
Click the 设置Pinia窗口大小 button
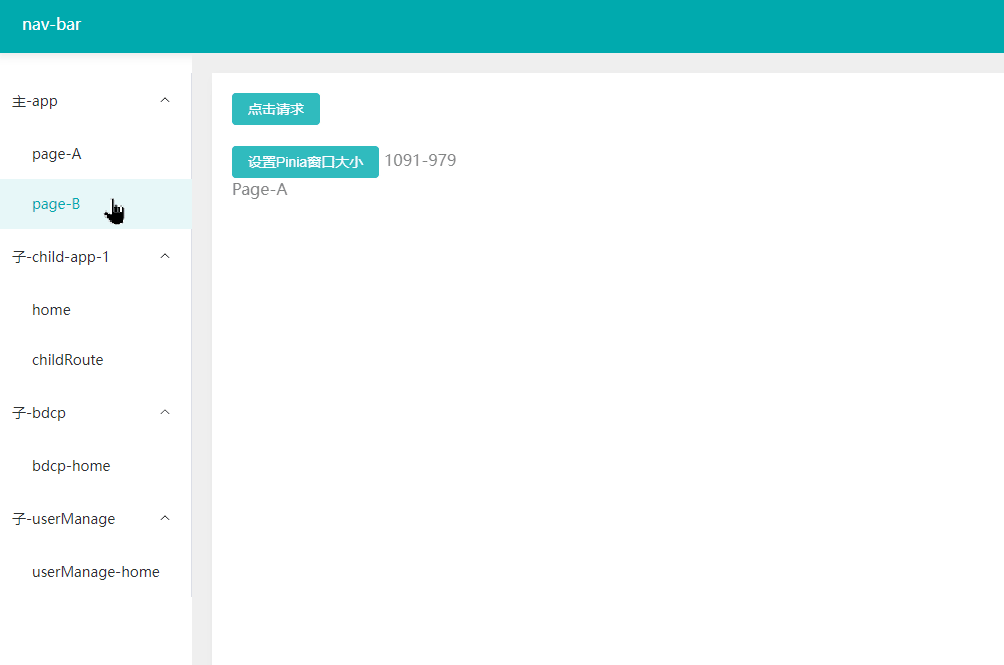[305, 162]
